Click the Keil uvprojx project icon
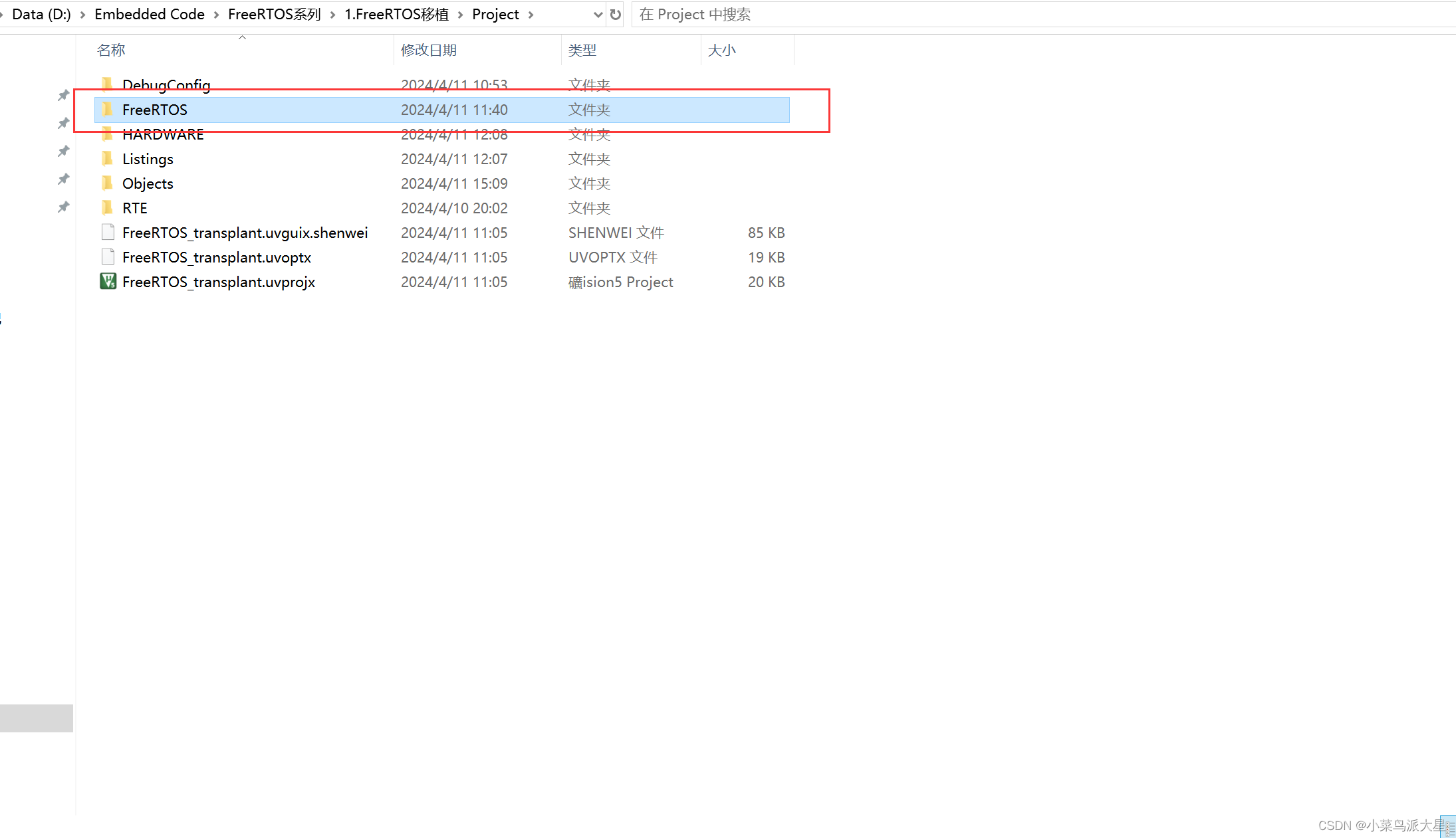The width and height of the screenshot is (1456, 838). tap(108, 281)
